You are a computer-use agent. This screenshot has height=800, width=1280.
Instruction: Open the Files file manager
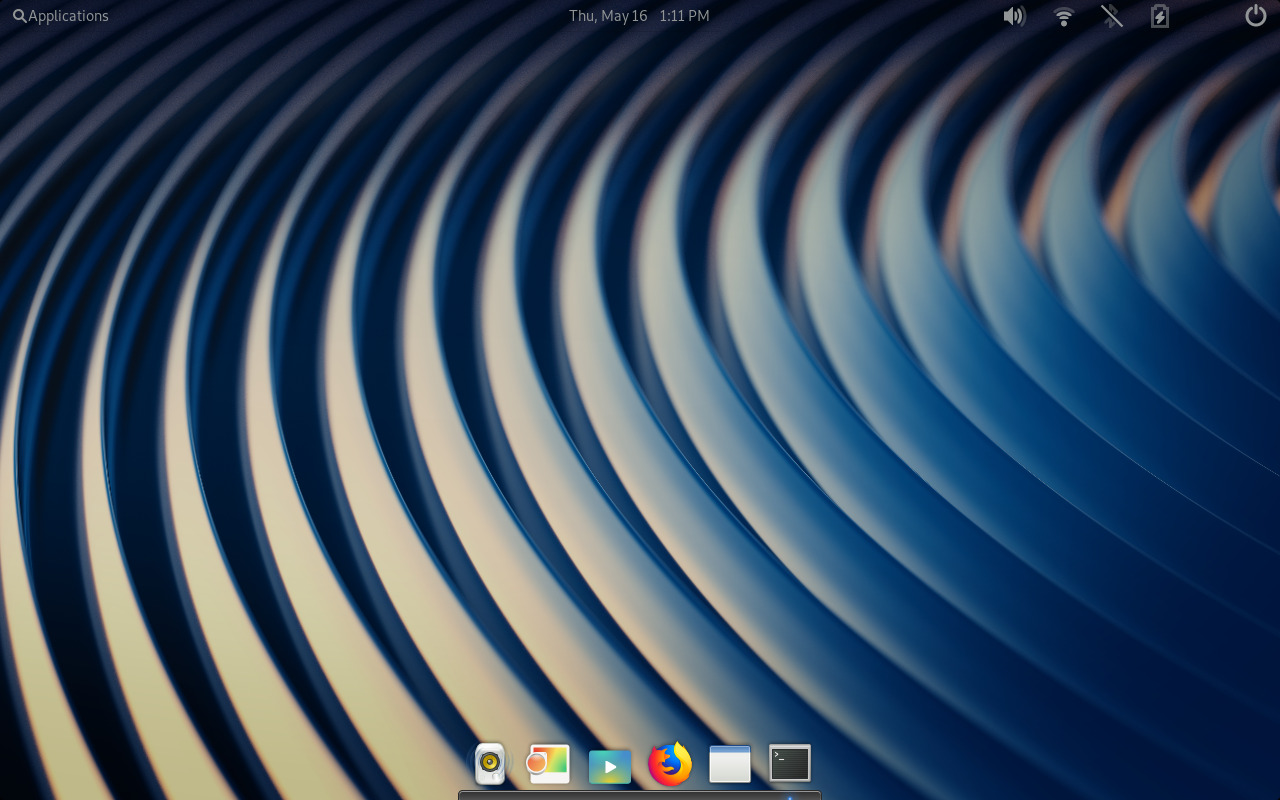pos(729,763)
